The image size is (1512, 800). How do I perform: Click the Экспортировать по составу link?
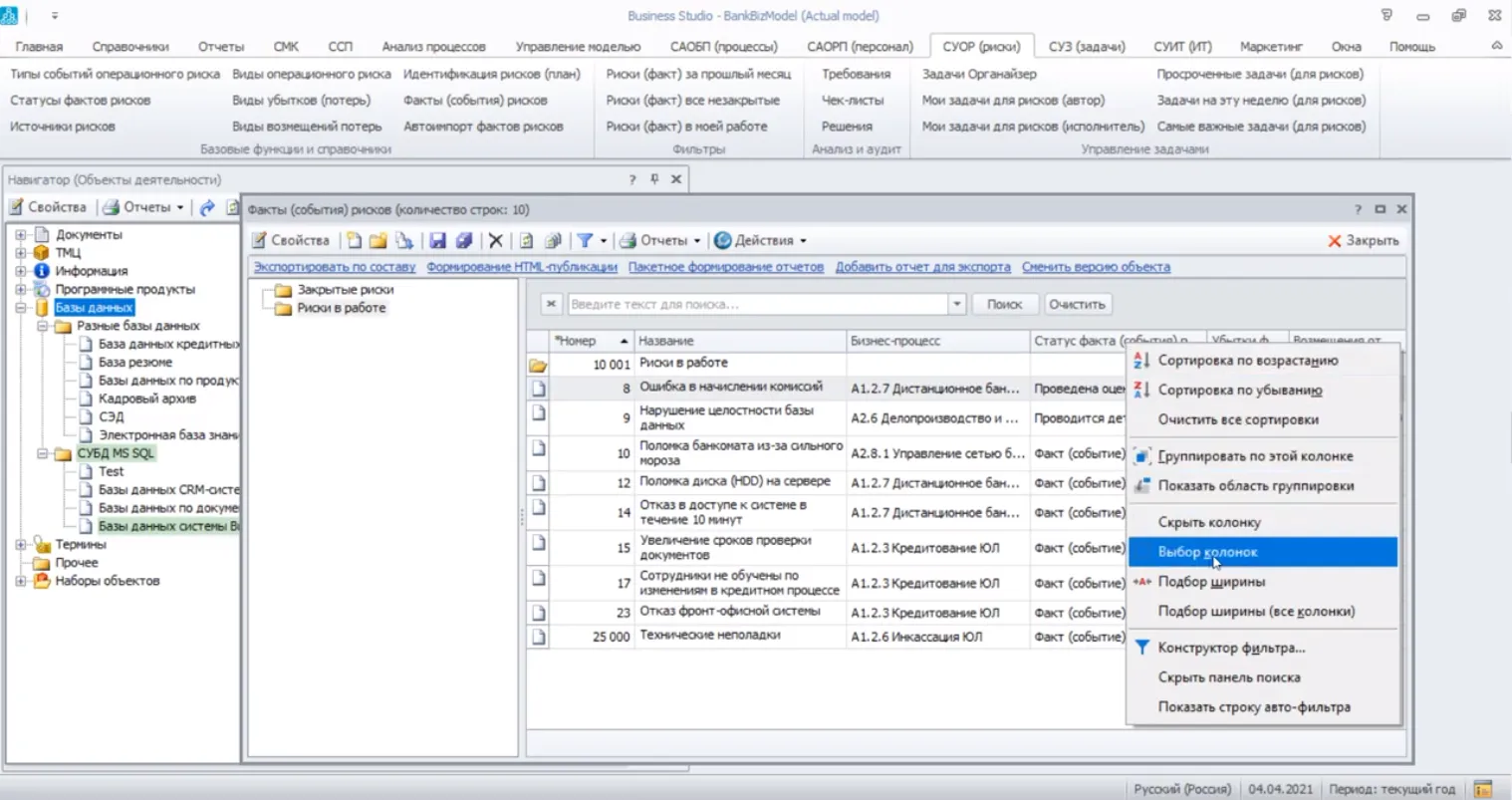click(x=334, y=267)
